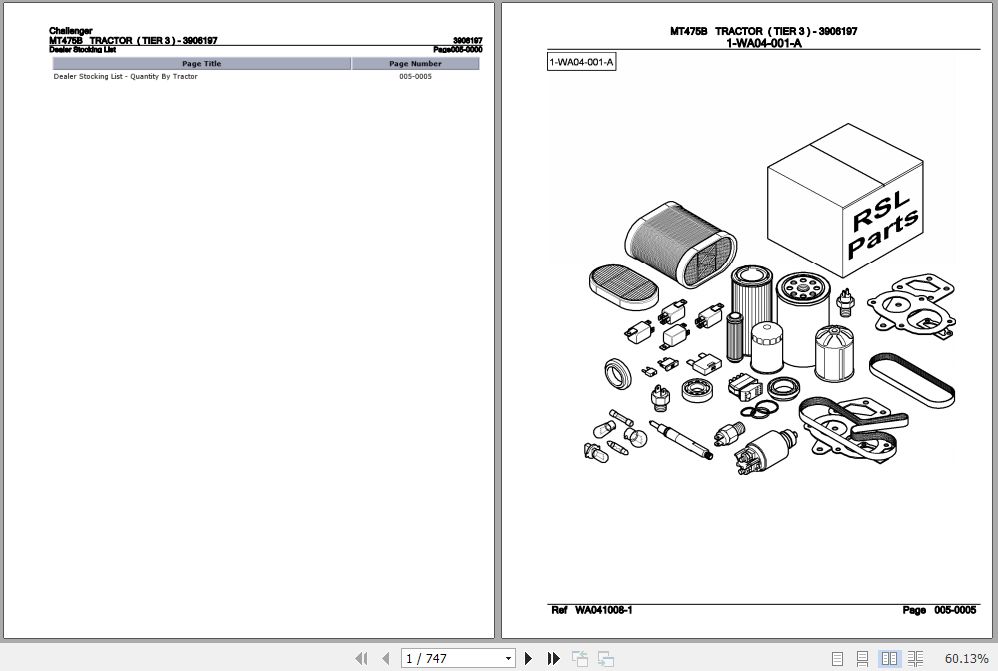Switch to continuous scrolling page layout
The image size is (998, 671).
864,658
